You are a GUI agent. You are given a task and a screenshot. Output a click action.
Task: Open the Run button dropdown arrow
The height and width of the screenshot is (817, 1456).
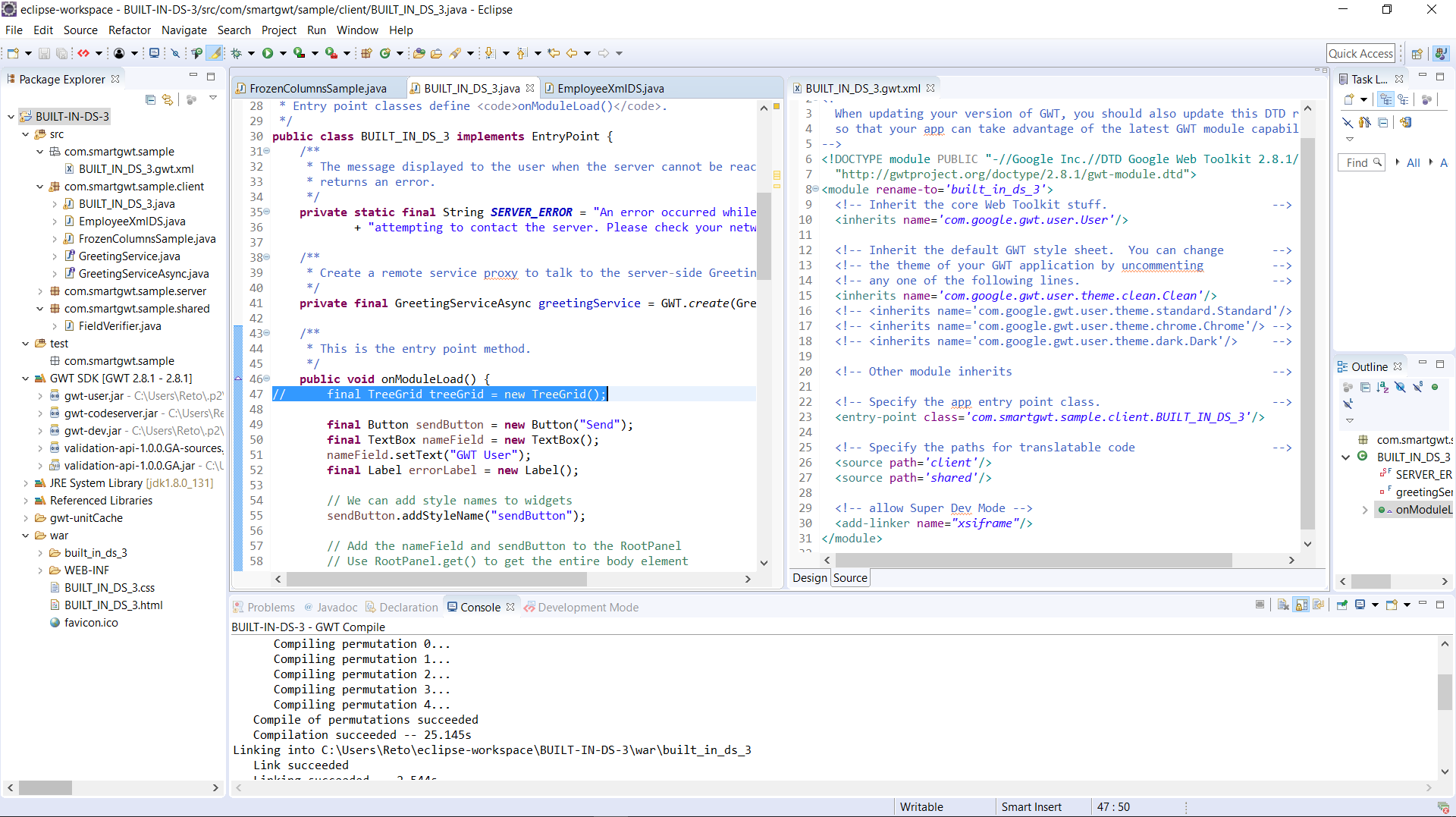point(283,53)
